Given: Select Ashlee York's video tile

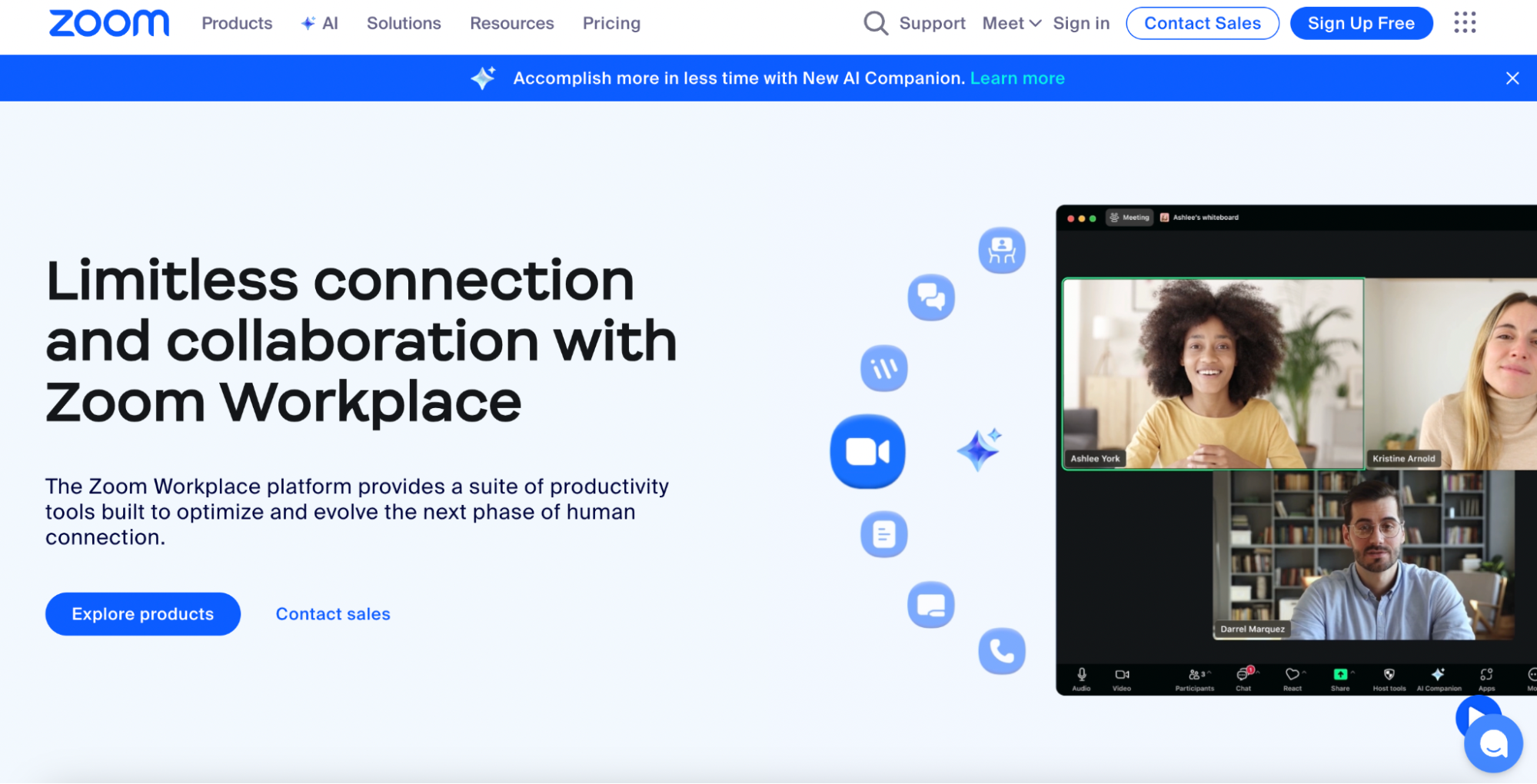Looking at the screenshot, I should [x=1213, y=374].
